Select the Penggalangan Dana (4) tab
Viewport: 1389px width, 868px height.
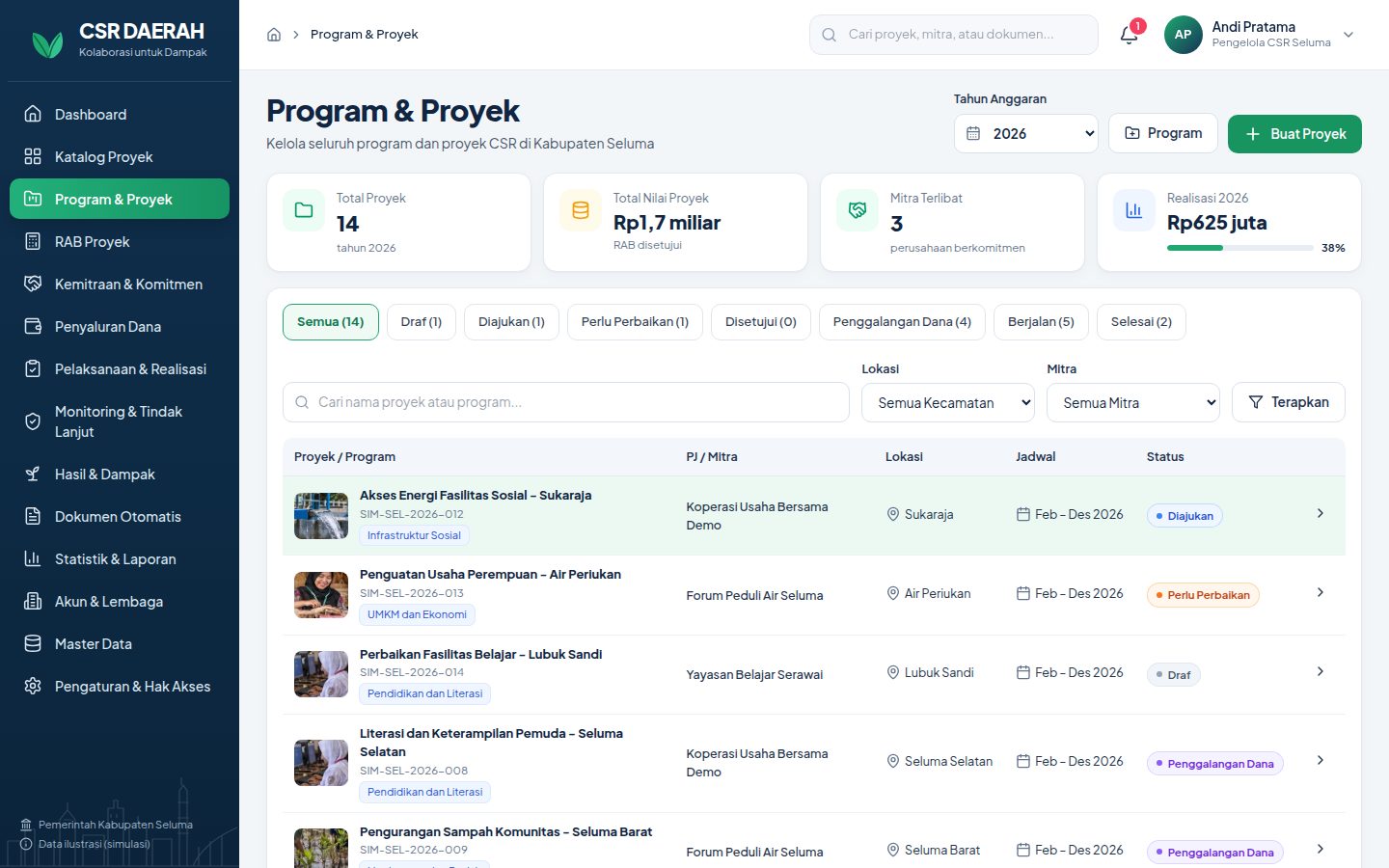902,322
